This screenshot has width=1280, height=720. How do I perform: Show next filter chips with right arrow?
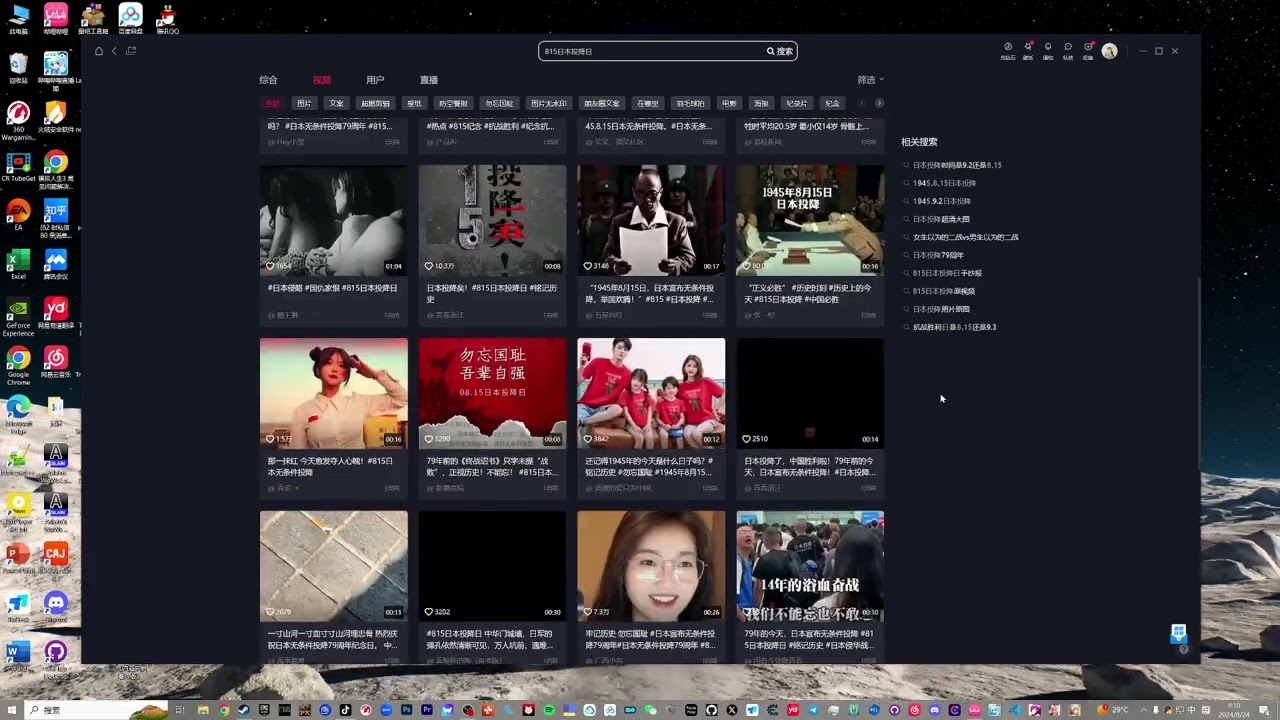click(879, 103)
